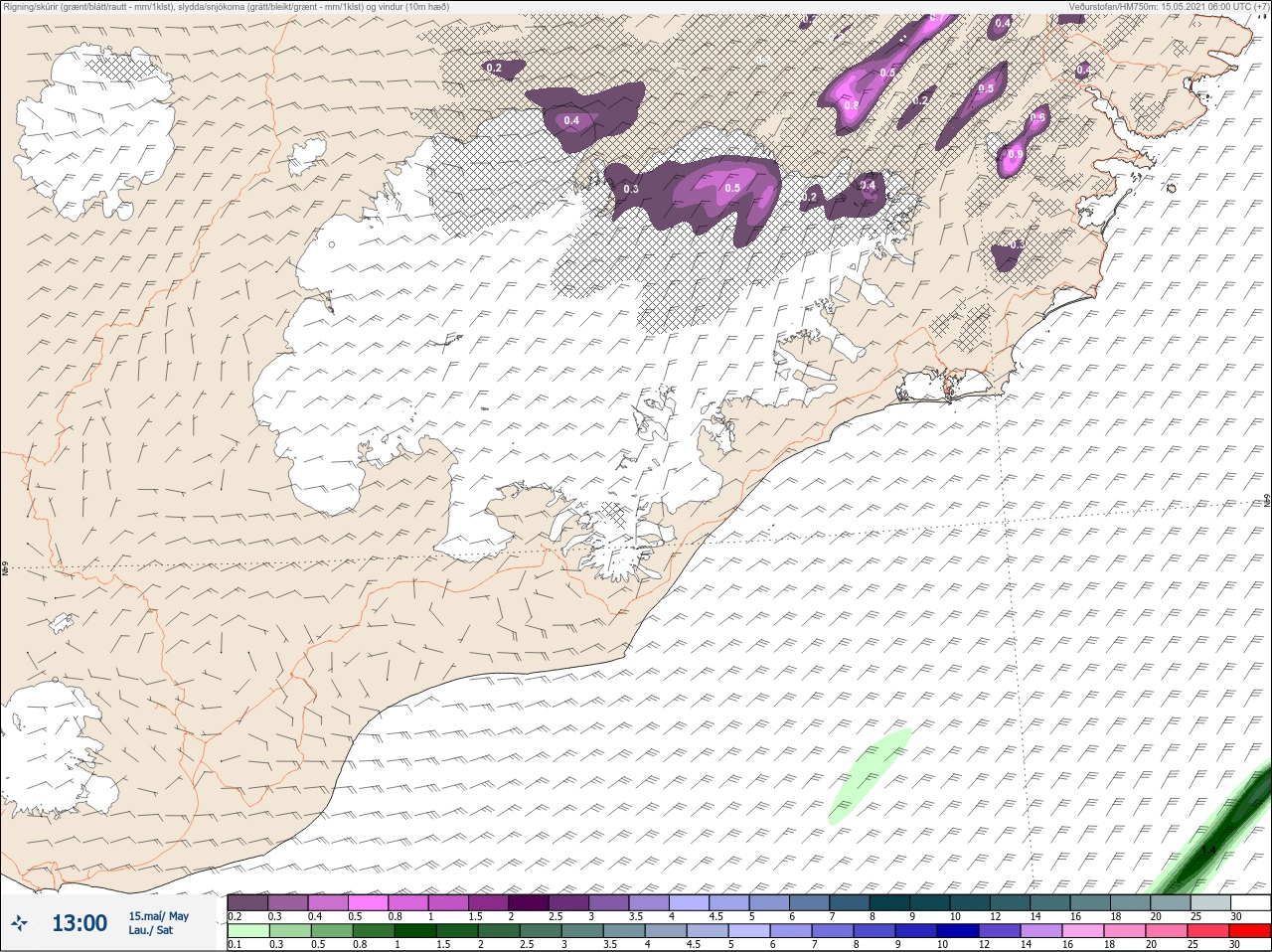This screenshot has width=1272, height=952.
Task: Select the pink lower legend swatch labeled 20
Action: (1168, 932)
